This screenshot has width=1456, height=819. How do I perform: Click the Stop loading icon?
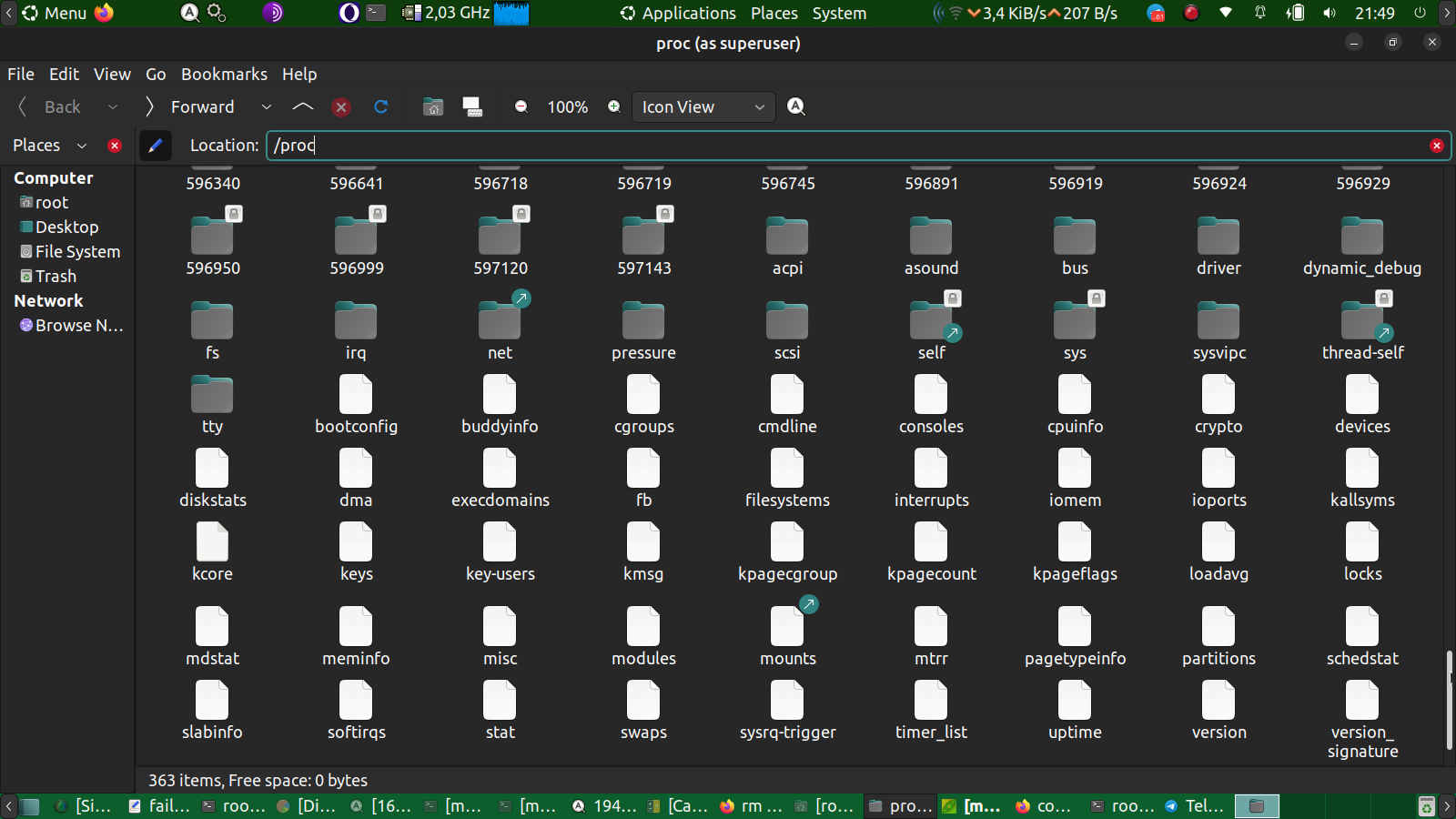pyautogui.click(x=341, y=107)
